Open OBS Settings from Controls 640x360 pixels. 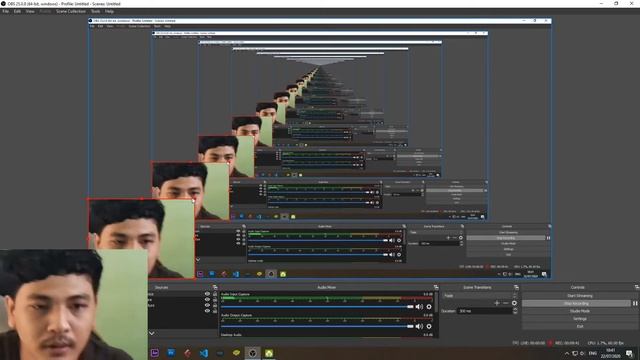580,319
